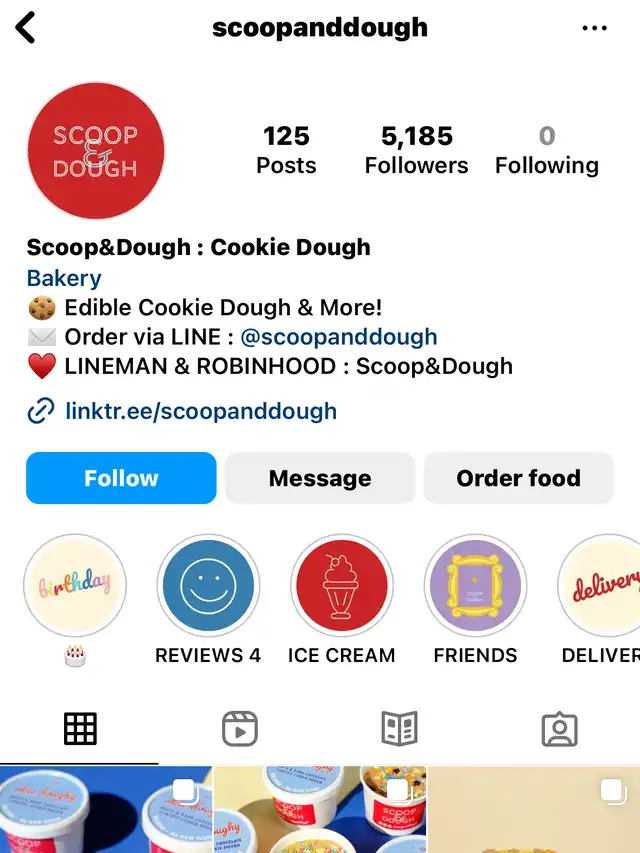
Task: Tap the @scoopanddough LINE mention
Action: pos(339,337)
